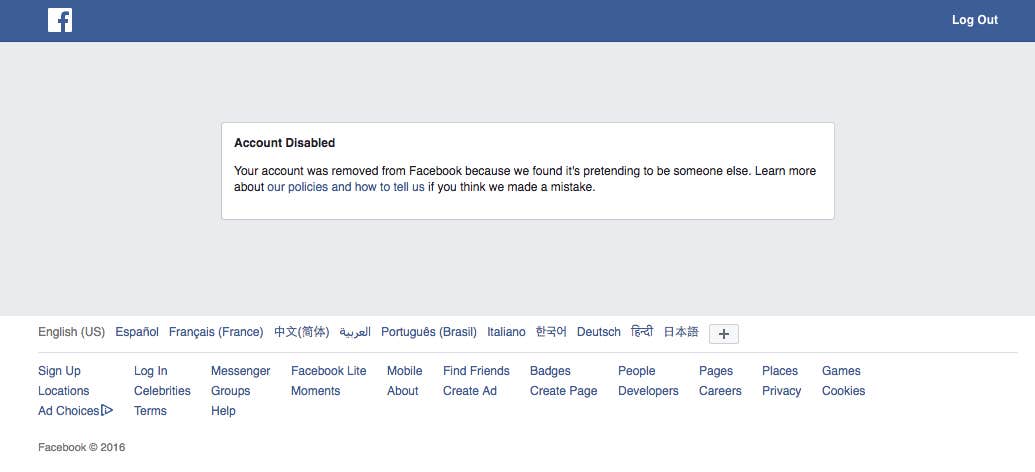Click the Developers footer link

648,391
